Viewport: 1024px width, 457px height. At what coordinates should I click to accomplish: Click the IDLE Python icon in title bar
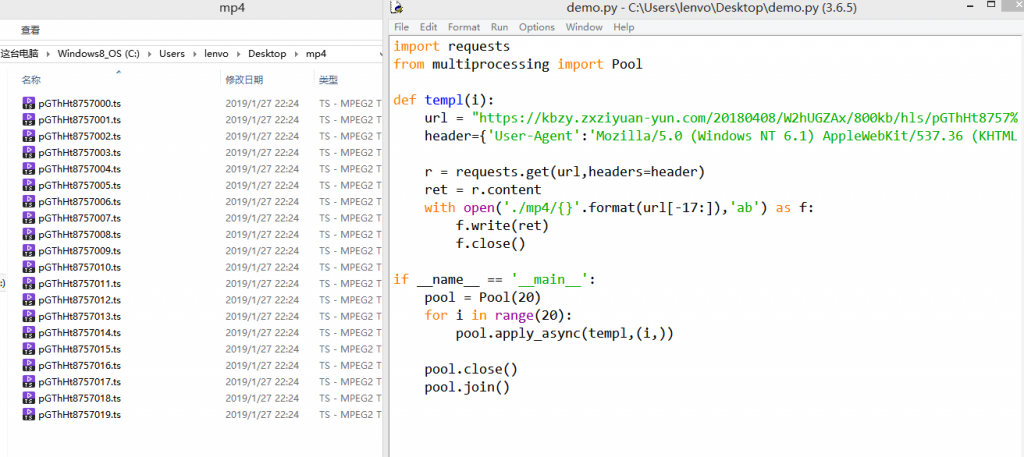[397, 8]
